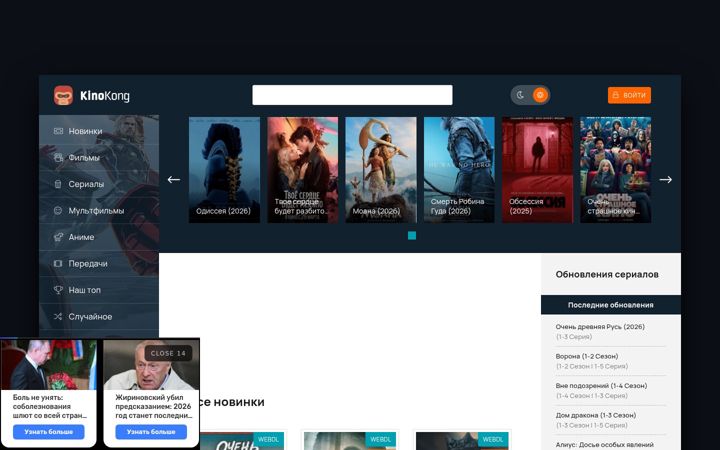720x450 pixels.
Task: Open Аниме in the sidebar menu
Action: tap(99, 237)
